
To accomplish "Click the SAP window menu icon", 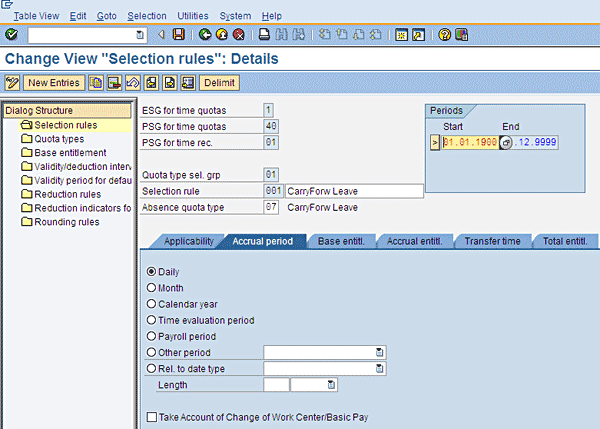I will (x=7, y=4).
